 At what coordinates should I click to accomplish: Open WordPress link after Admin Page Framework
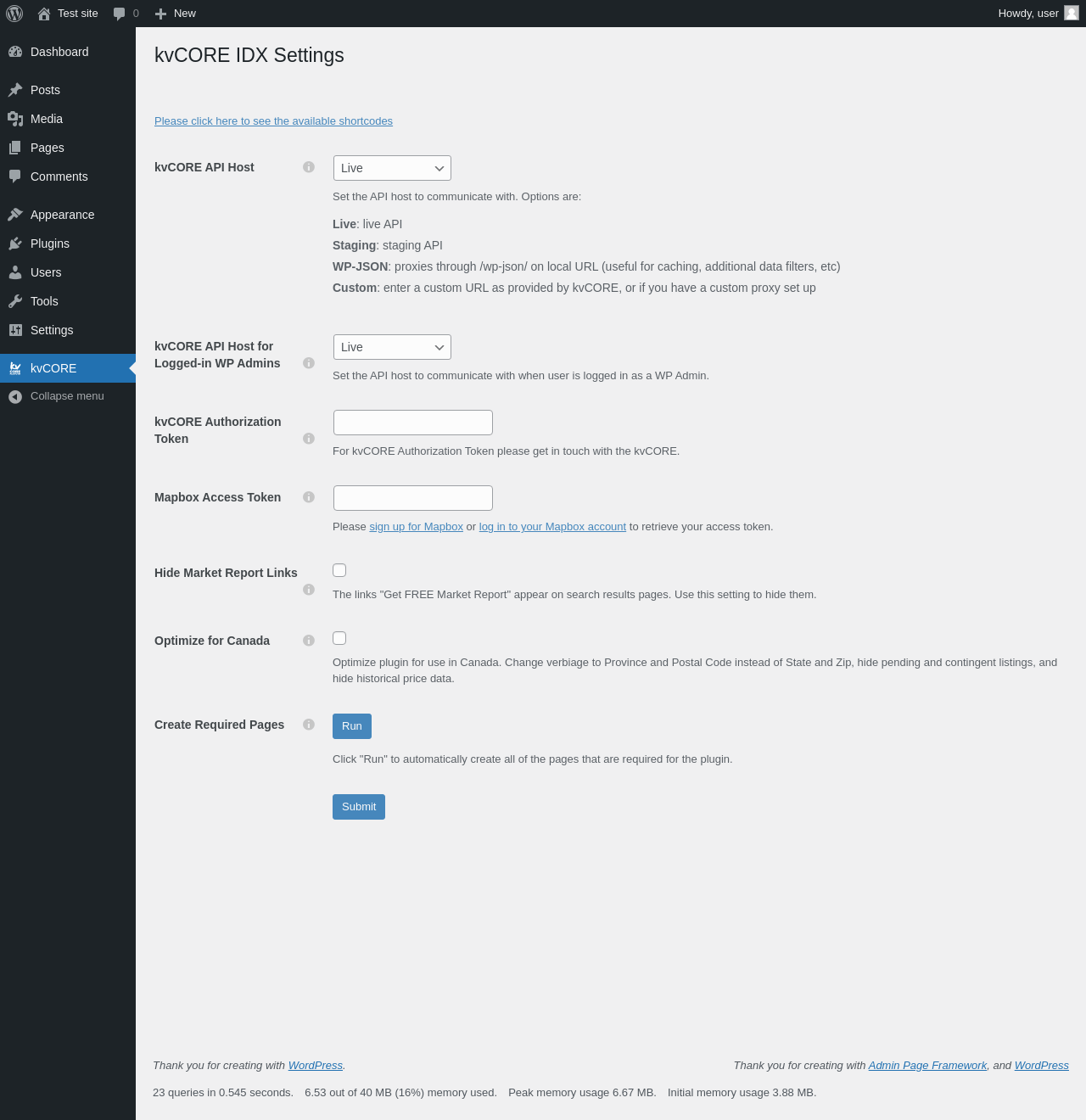pos(1042,1066)
